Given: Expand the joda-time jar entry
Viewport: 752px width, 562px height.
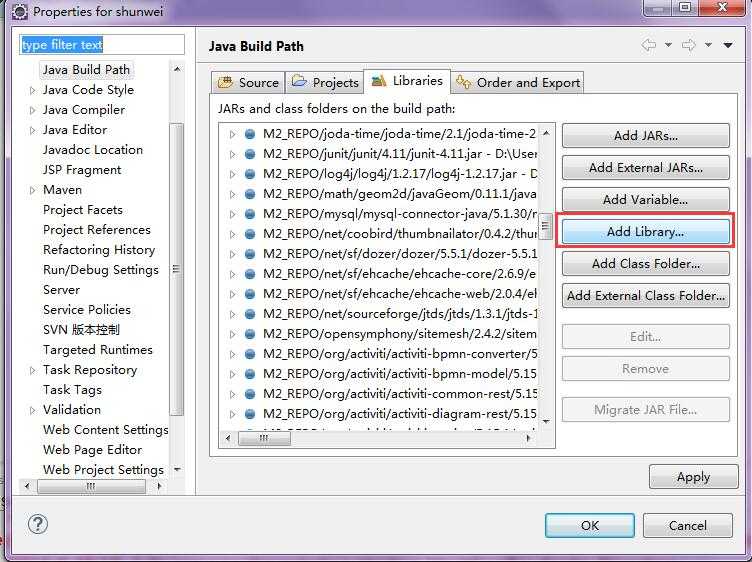Looking at the screenshot, I should point(233,134).
